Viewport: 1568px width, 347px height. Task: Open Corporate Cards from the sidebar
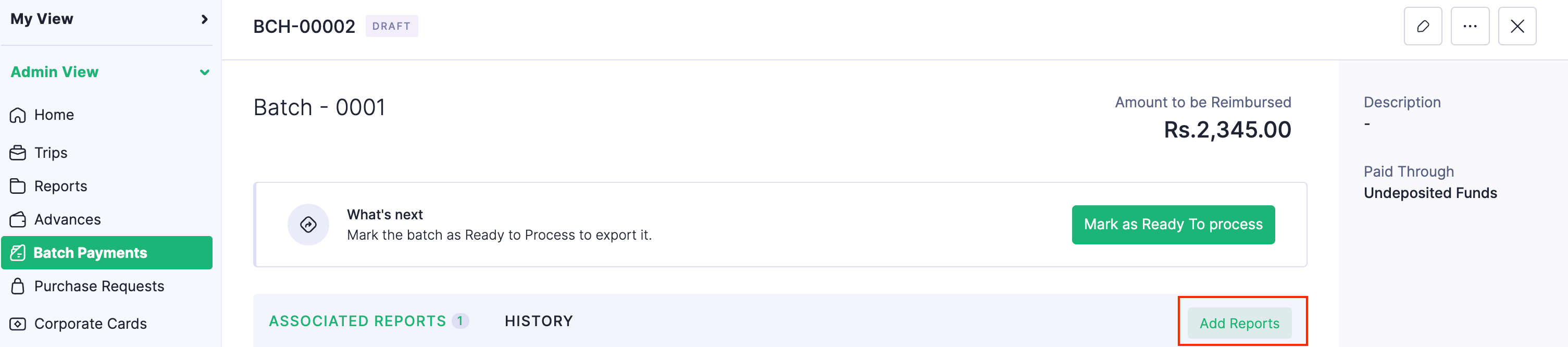pos(90,323)
